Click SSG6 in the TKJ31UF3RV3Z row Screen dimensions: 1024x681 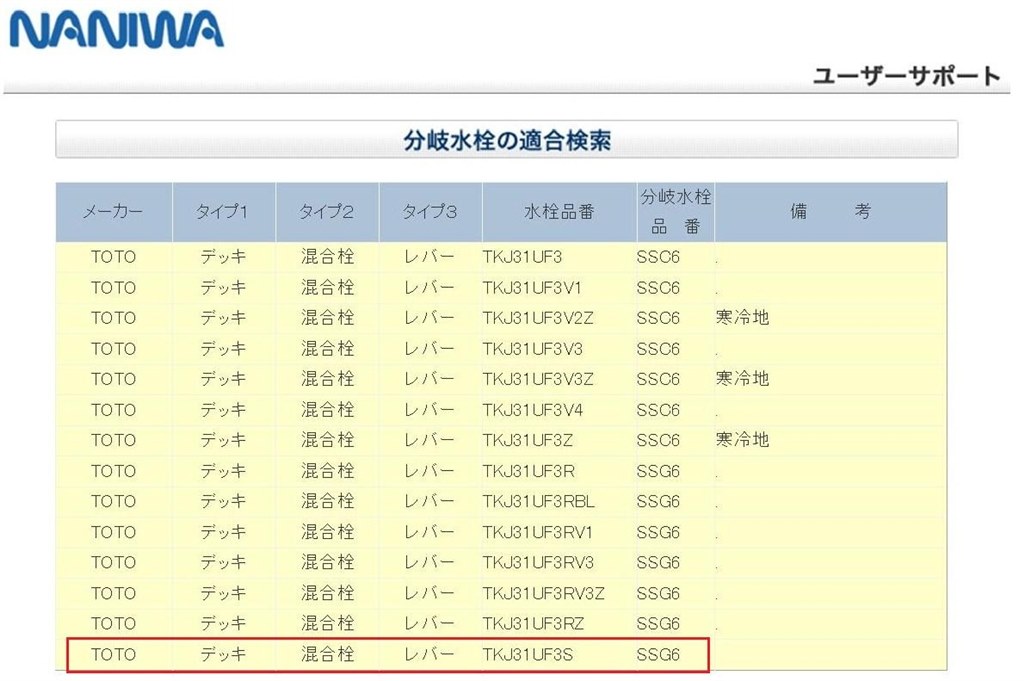[x=658, y=594]
